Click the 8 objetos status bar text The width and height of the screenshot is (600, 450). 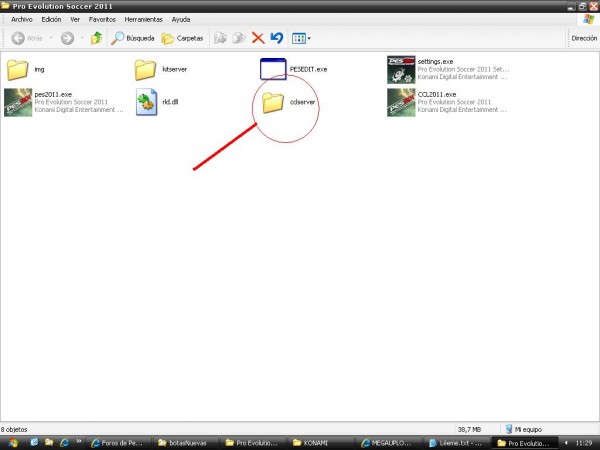(x=14, y=429)
